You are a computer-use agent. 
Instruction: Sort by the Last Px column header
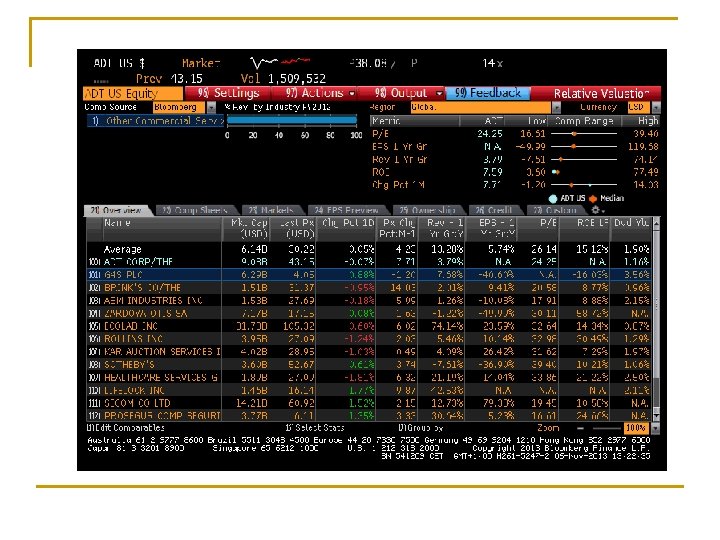294,229
